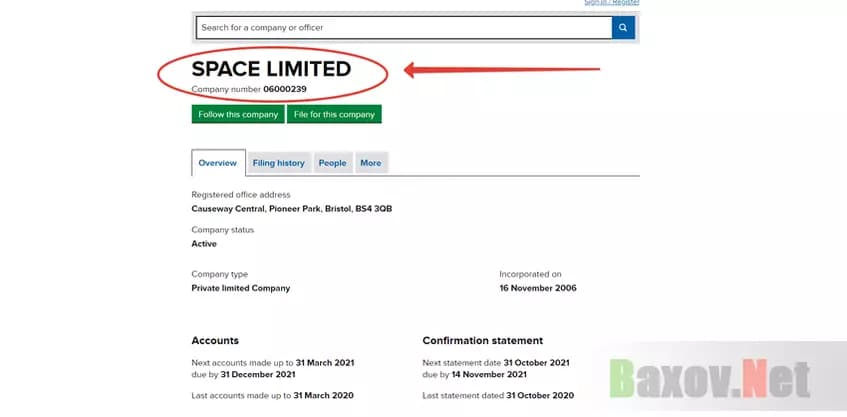
Task: Open the More tab
Action: pyautogui.click(x=370, y=163)
